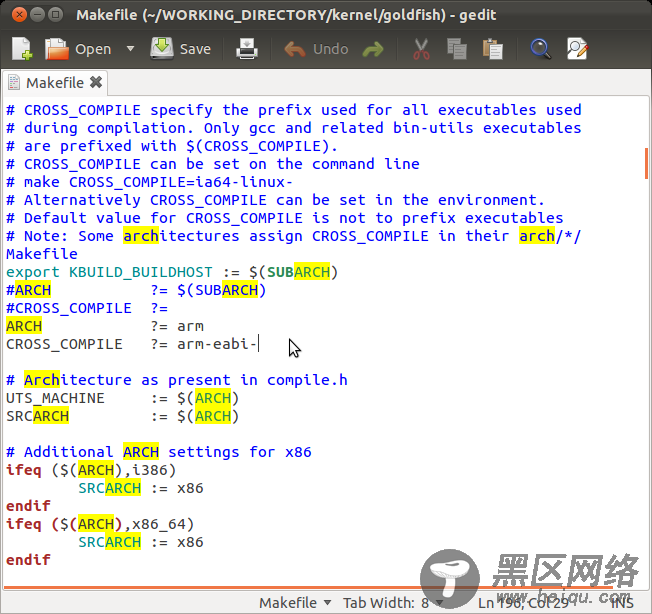Screen dimensions: 652x614
Task: Click 'export KBUILD_BUILDHOST' line
Action: (172, 272)
